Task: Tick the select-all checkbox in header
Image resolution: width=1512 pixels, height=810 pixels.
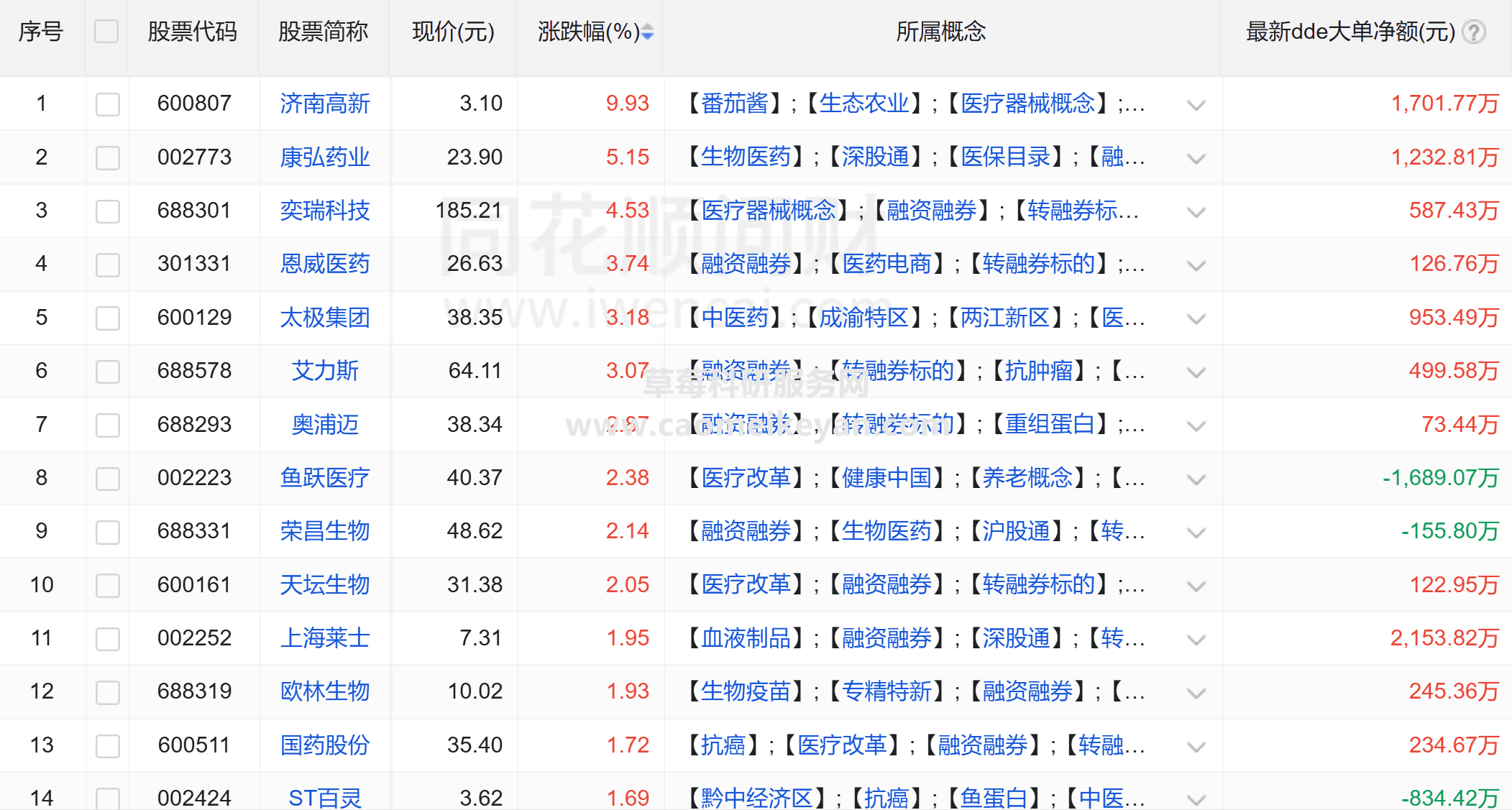Action: coord(106,32)
